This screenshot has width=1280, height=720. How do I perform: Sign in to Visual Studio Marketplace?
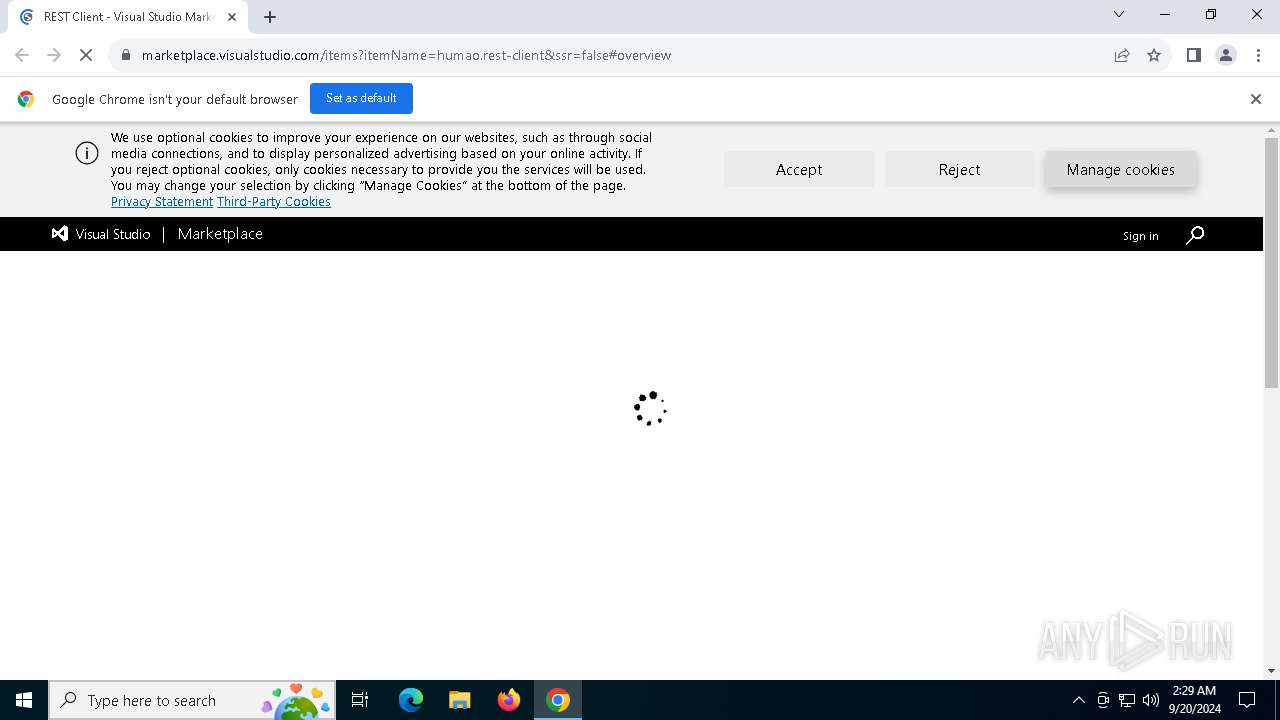click(1140, 236)
